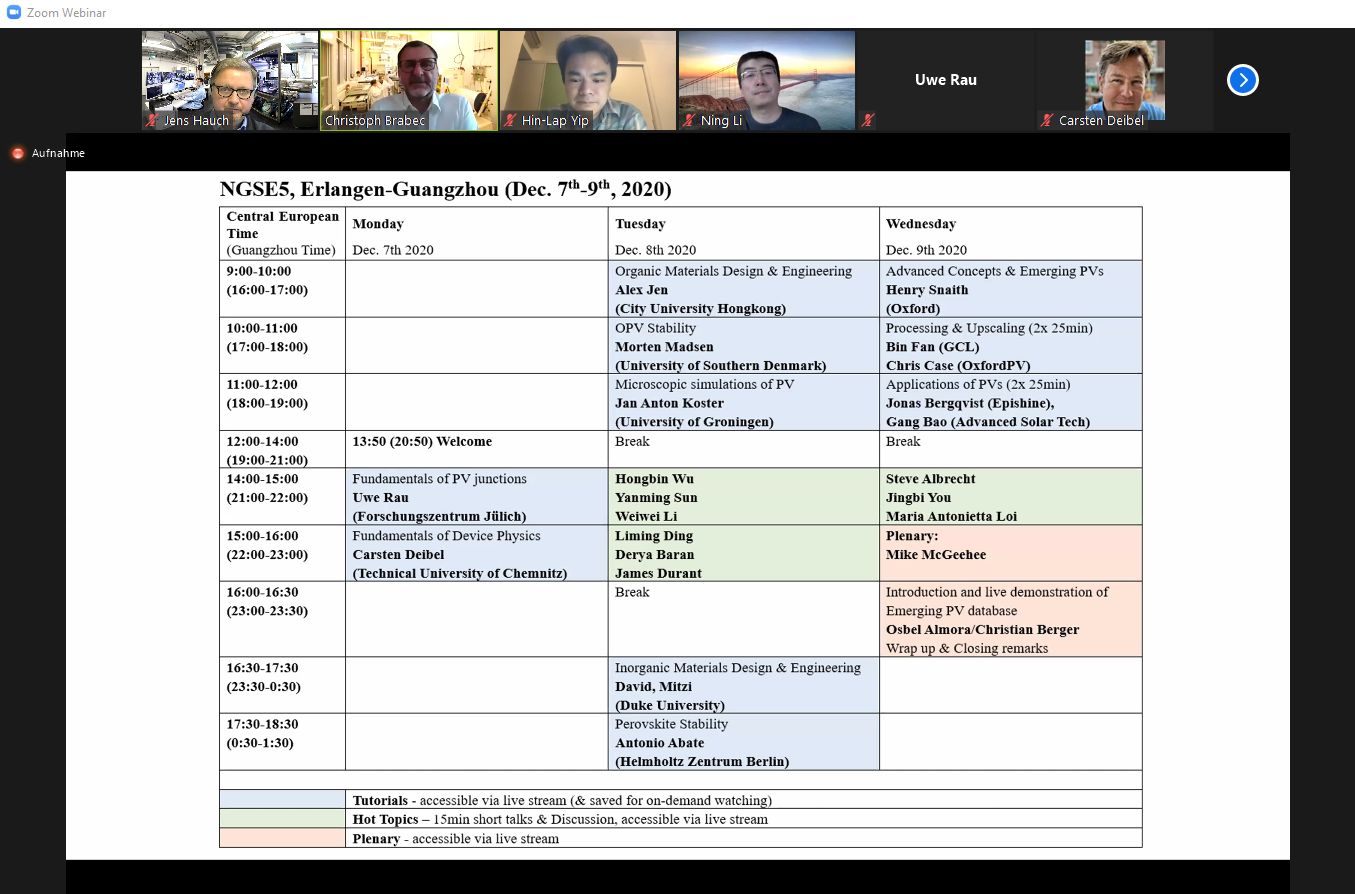This screenshot has height=894, width=1355.
Task: Click muted microphone icon beside Carsten Deibel
Action: point(1047,121)
